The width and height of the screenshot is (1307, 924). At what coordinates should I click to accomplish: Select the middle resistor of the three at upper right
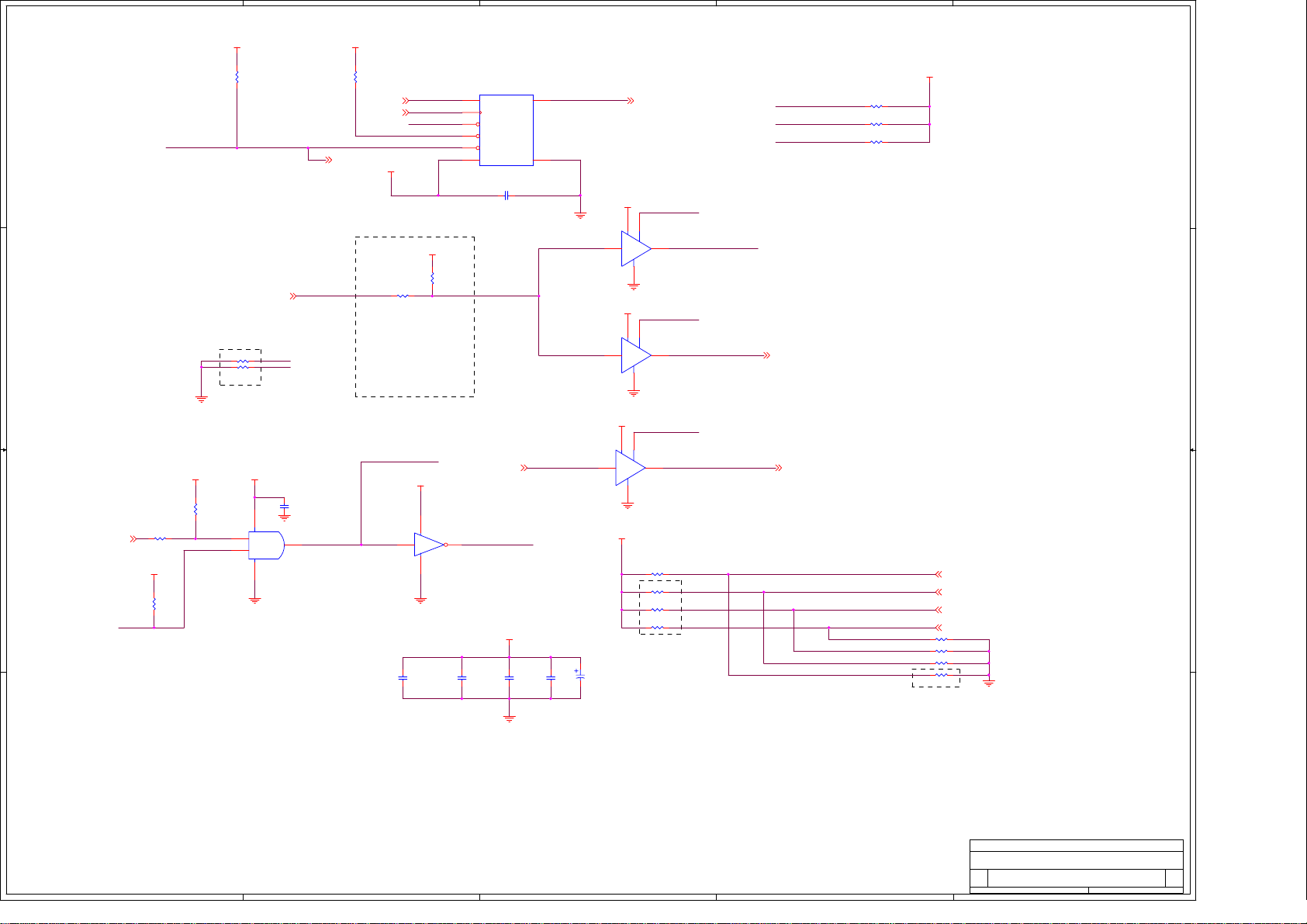876,124
